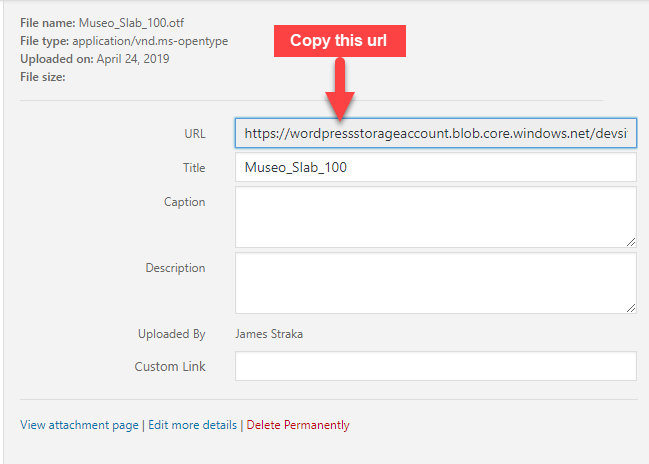
Task: Focus the Caption text area
Action: (435, 216)
